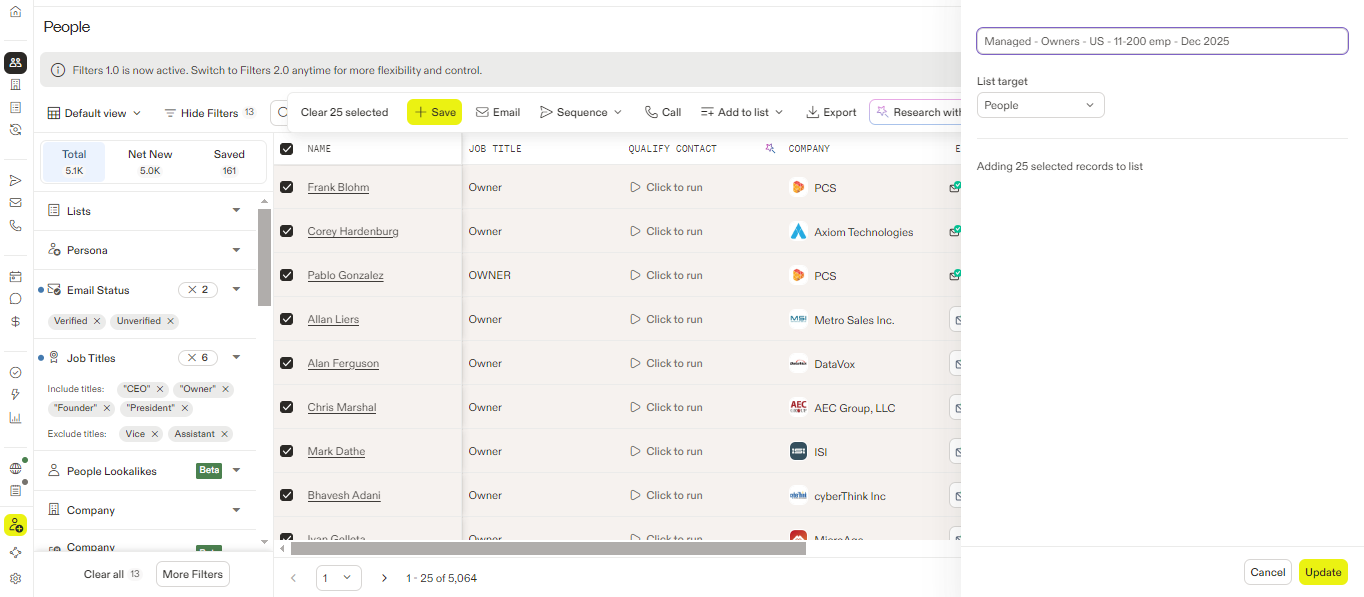Switch to the Net New tab
This screenshot has width=1364, height=597.
click(x=150, y=162)
